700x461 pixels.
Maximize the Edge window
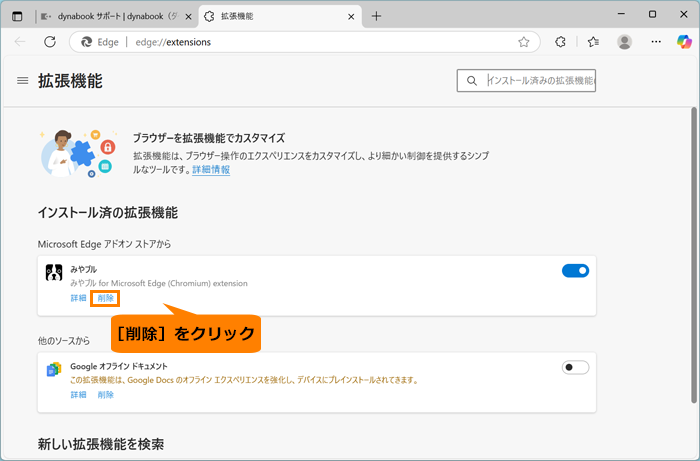pyautogui.click(x=652, y=14)
